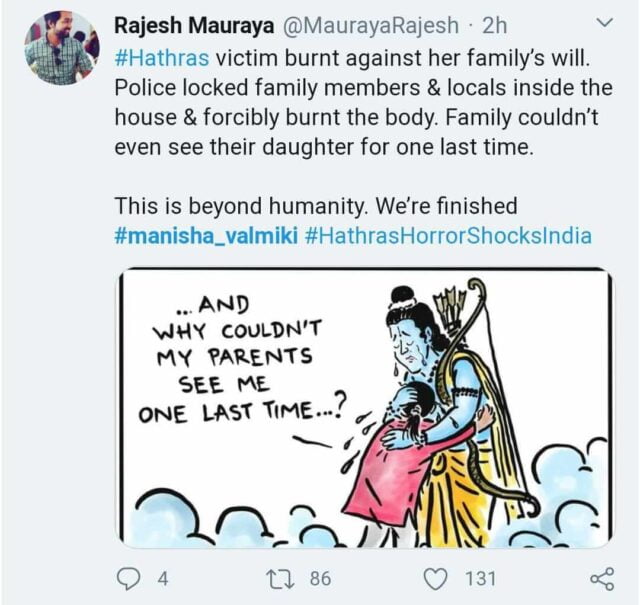The width and height of the screenshot is (640, 605).
Task: Open the #HathrasHorrorShocksIndia hashtag
Action: point(438,236)
